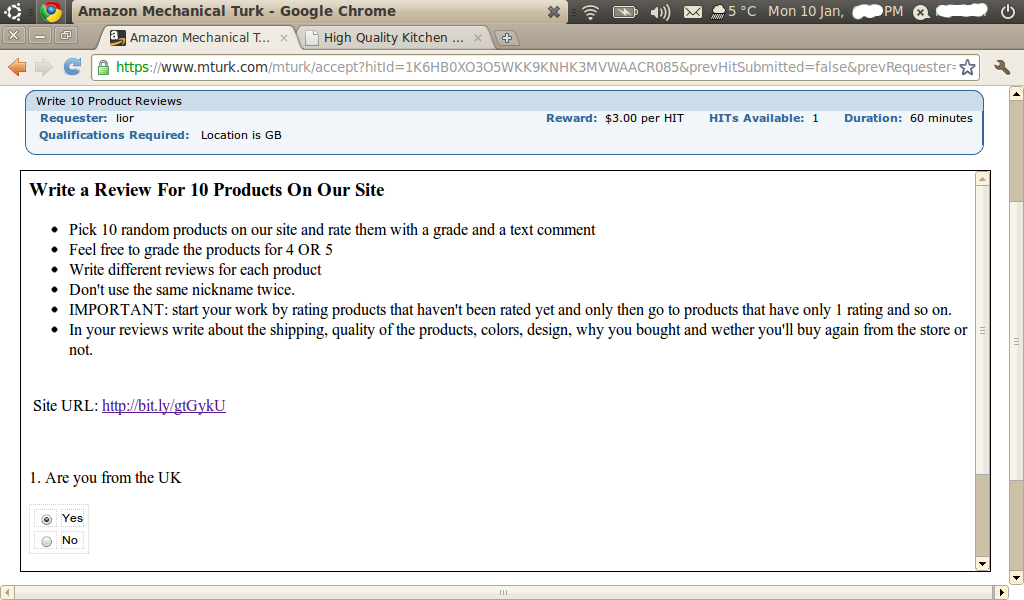Screen dimensions: 1024x600
Task: Open the volume speaker indicator
Action: (660, 12)
